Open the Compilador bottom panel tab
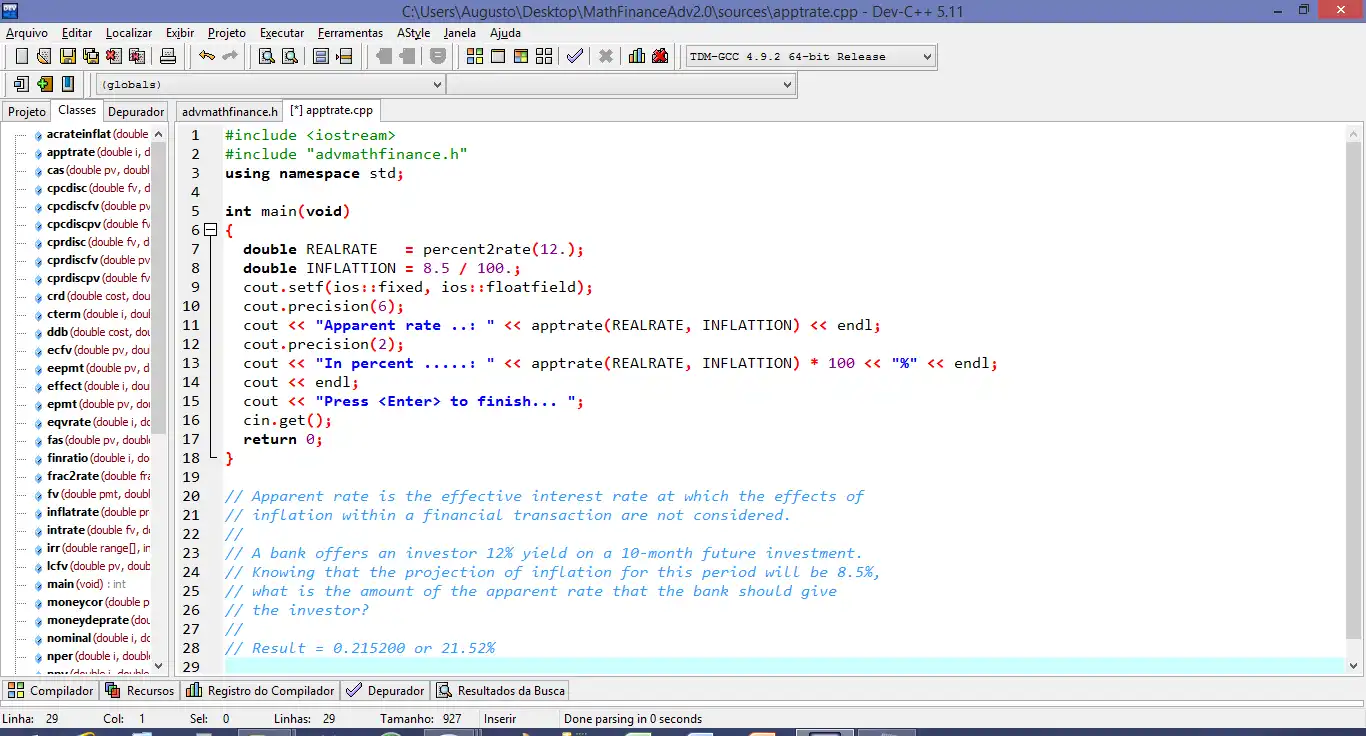Screen dimensions: 1366x736 [x=51, y=690]
